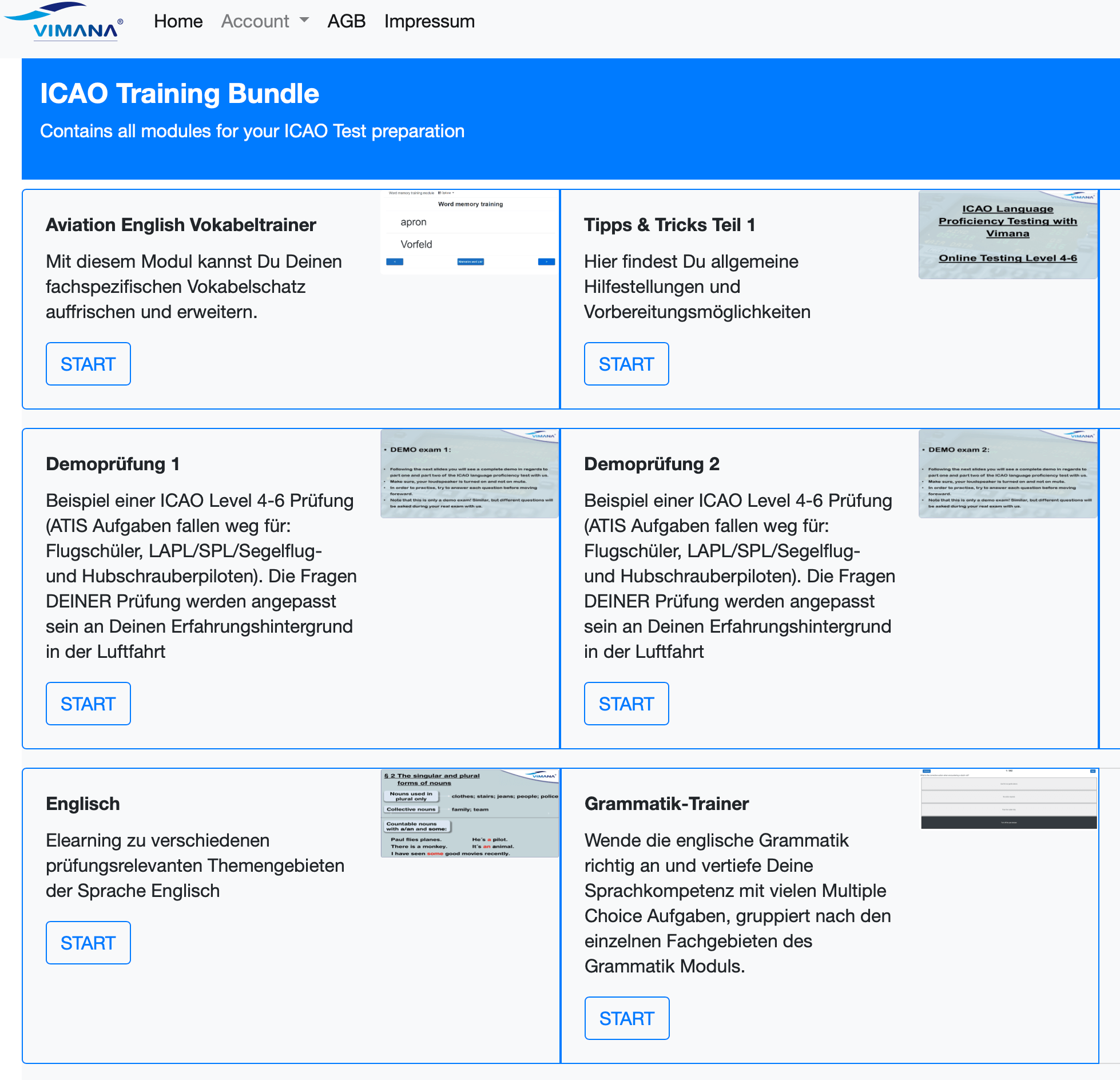The height and width of the screenshot is (1080, 1120).
Task: Click the ICAO Training Bundle heading
Action: coord(180,93)
